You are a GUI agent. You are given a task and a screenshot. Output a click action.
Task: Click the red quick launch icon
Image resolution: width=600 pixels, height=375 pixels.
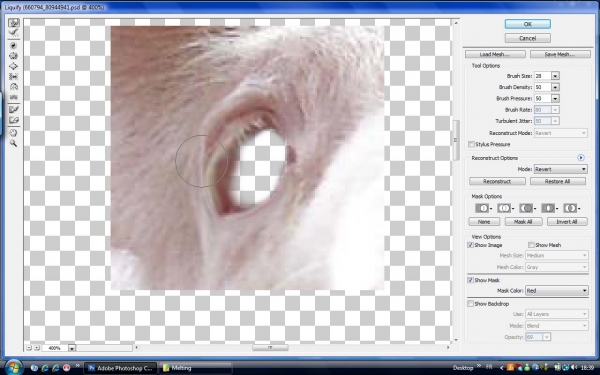tap(66, 368)
